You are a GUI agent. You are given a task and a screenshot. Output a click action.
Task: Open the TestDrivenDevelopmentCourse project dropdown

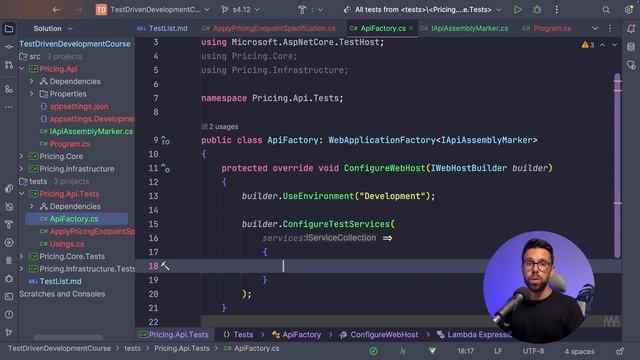click(x=153, y=9)
